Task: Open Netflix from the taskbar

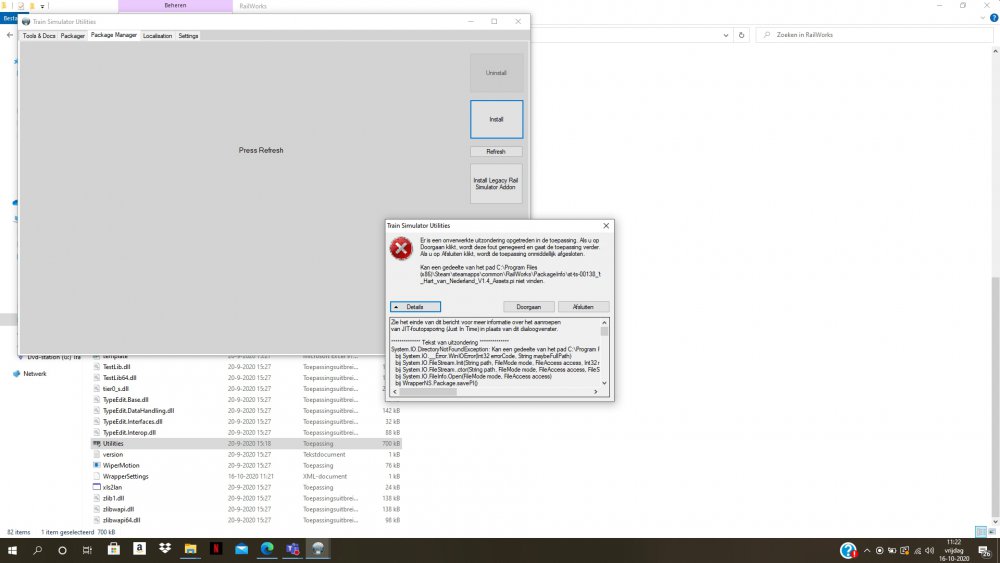Action: click(x=216, y=549)
